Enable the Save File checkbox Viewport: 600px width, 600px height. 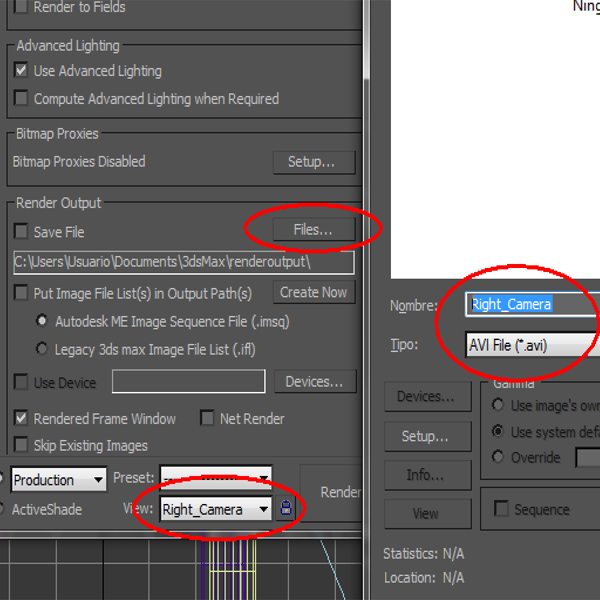coord(21,232)
